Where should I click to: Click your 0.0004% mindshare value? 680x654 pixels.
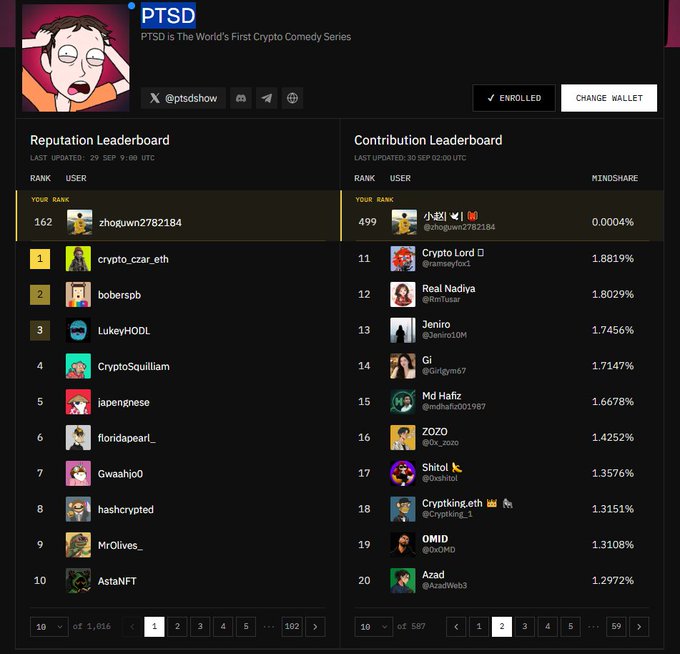tap(613, 222)
